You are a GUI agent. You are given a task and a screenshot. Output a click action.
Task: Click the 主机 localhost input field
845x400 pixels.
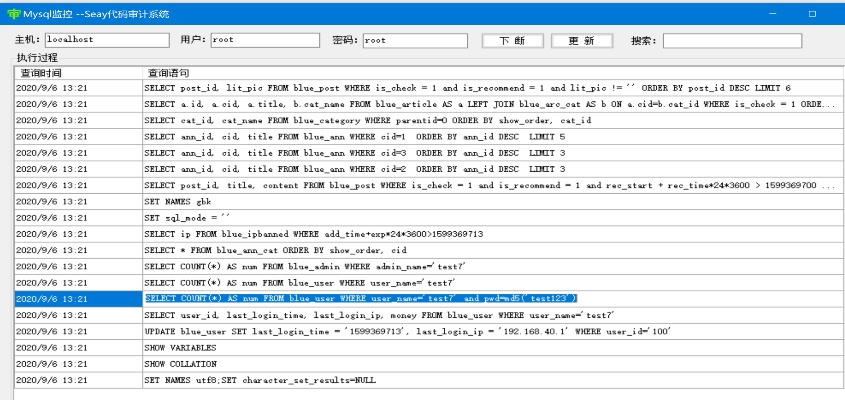(x=107, y=40)
